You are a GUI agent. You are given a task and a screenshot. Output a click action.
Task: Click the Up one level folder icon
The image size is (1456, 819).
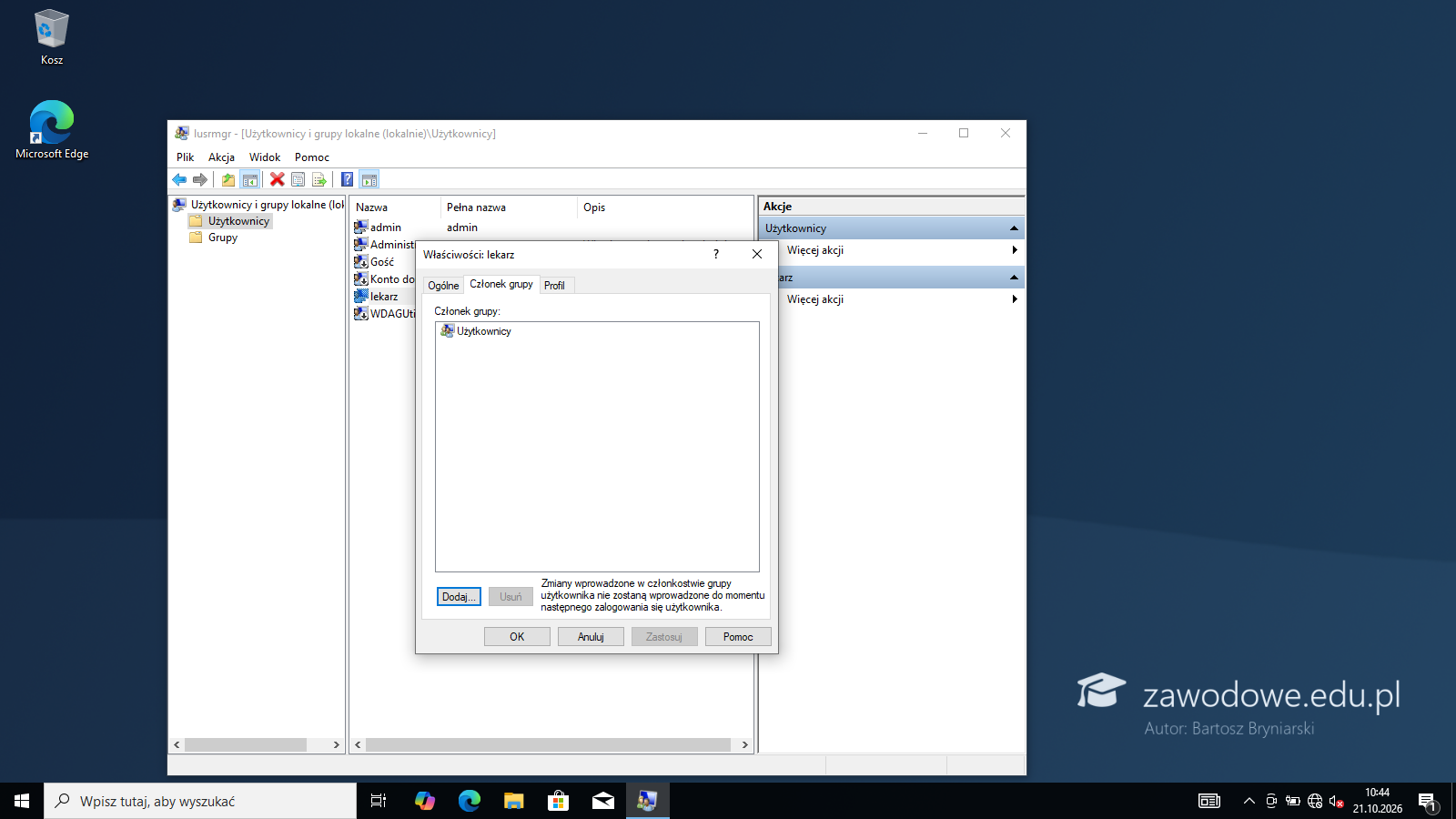(x=228, y=179)
